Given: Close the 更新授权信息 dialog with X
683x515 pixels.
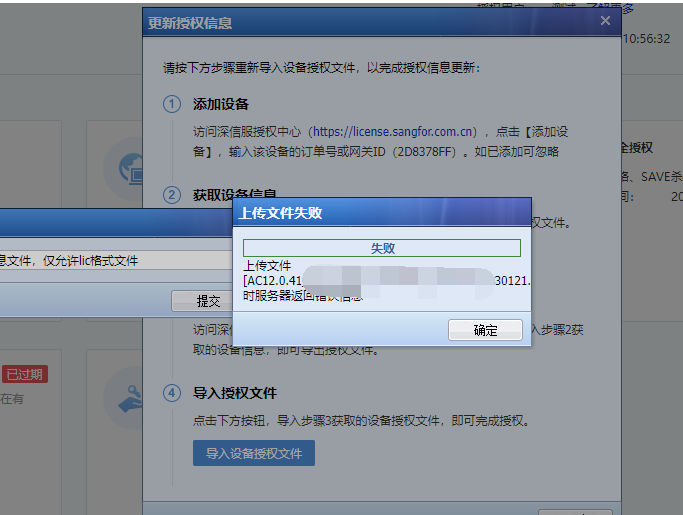Looking at the screenshot, I should [605, 20].
